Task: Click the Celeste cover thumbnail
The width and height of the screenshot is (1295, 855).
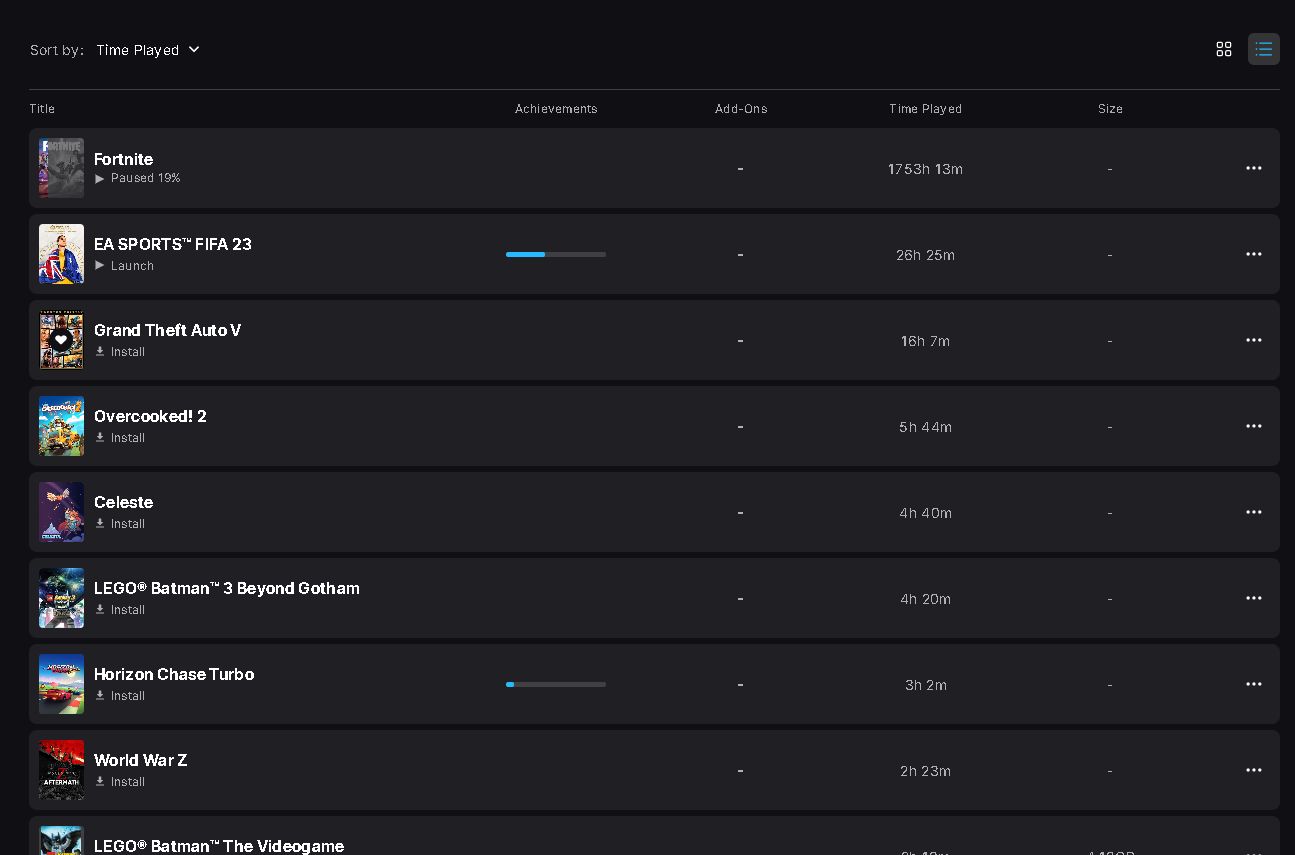Action: point(61,512)
